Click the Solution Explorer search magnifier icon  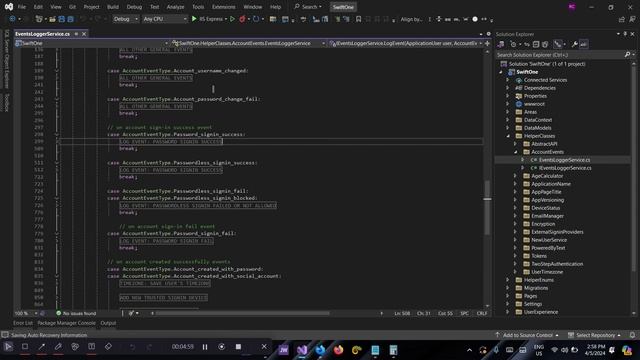(627, 54)
